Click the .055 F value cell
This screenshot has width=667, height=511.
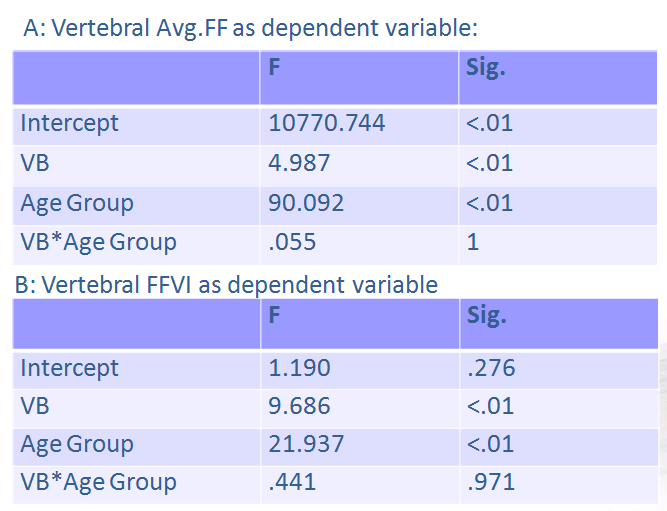click(x=291, y=242)
